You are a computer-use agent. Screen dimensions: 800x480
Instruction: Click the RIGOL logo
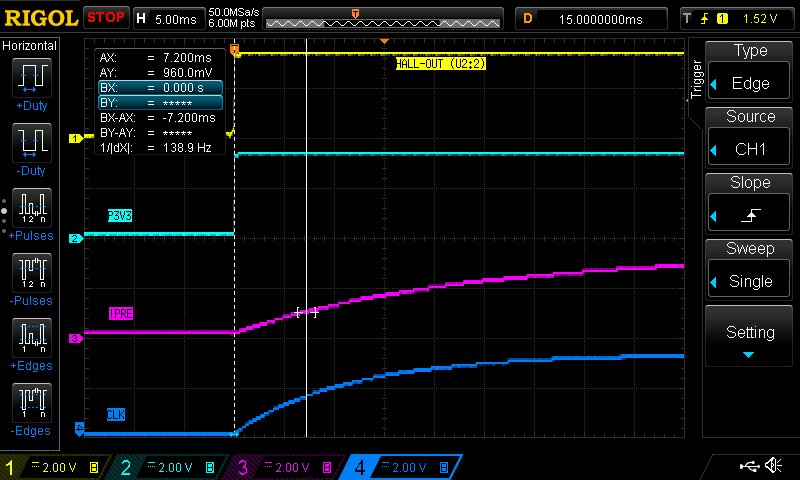(x=41, y=18)
